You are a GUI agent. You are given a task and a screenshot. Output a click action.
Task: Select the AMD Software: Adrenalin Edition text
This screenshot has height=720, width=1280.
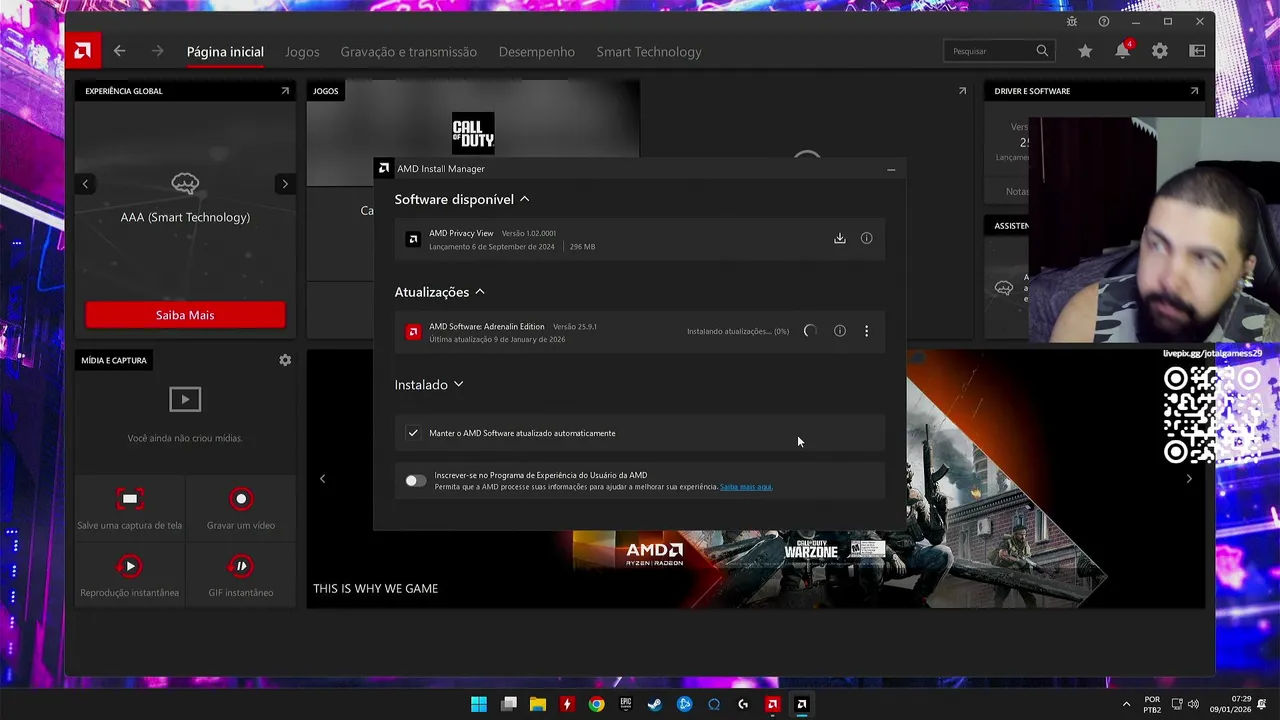point(487,326)
